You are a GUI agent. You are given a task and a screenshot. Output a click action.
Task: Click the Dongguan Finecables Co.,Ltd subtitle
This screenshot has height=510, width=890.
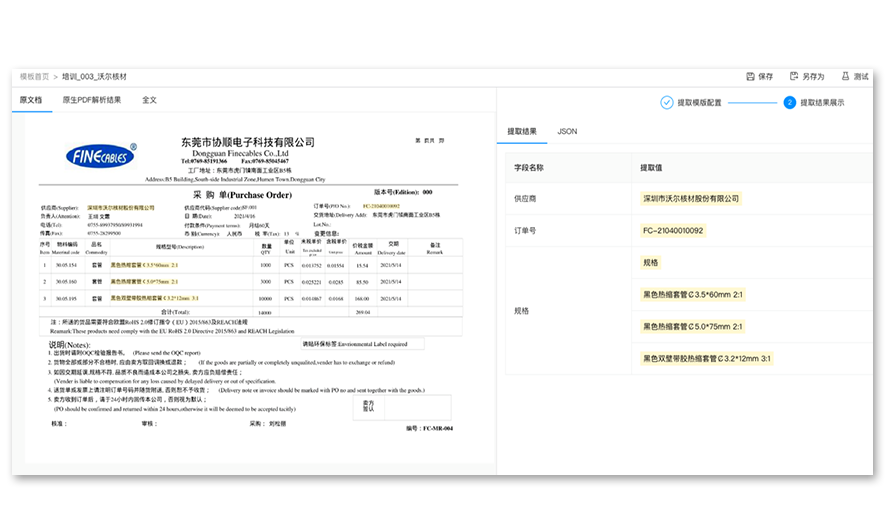pyautogui.click(x=240, y=153)
